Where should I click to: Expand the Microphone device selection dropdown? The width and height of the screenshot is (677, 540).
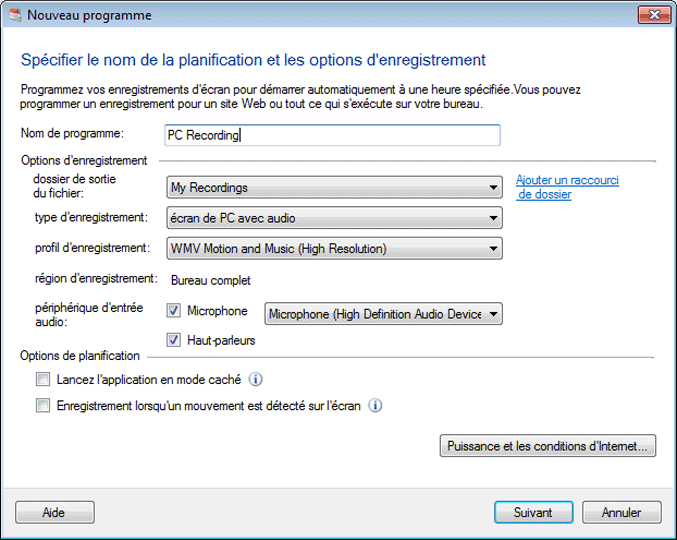click(x=383, y=314)
